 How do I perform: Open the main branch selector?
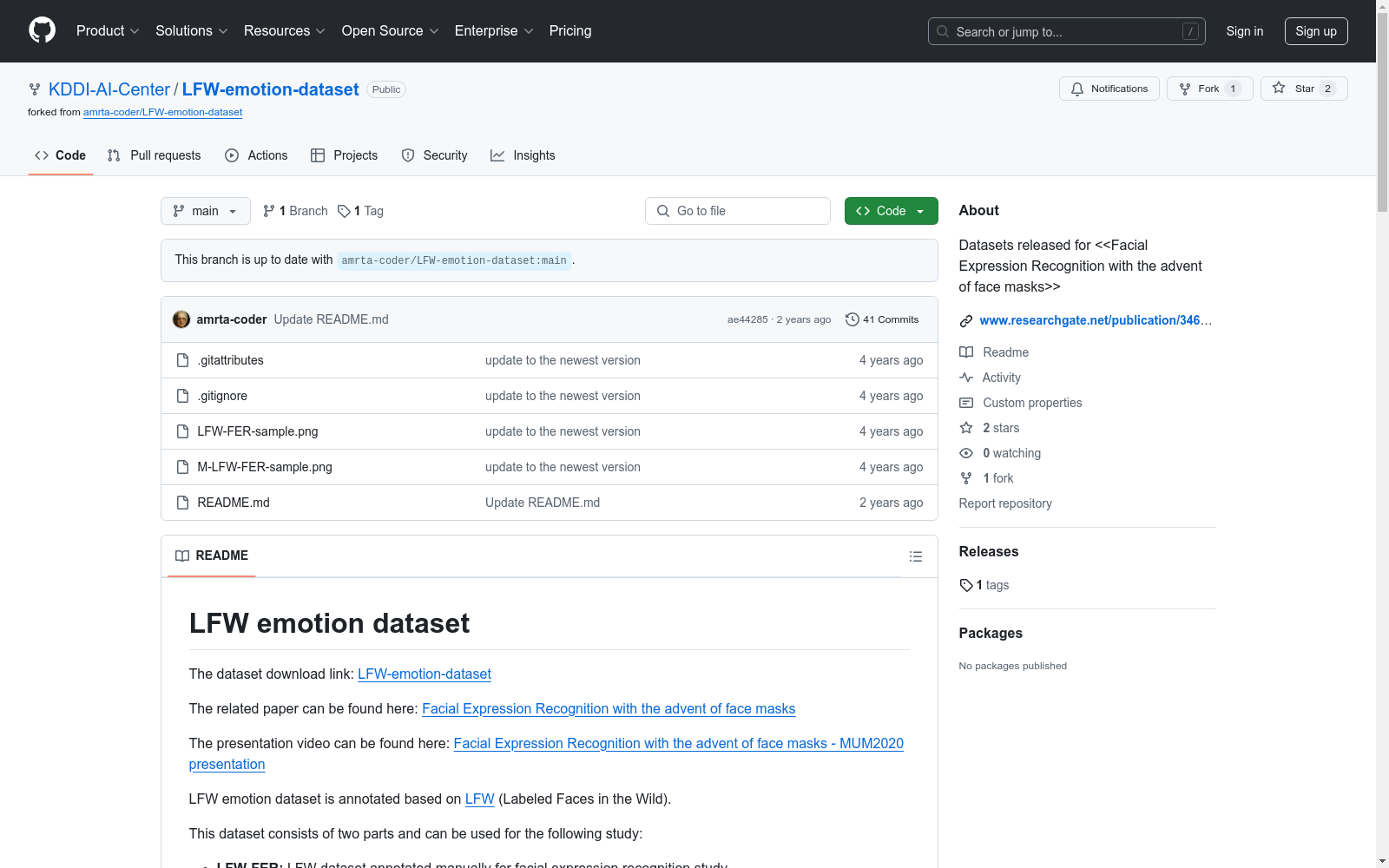tap(206, 211)
